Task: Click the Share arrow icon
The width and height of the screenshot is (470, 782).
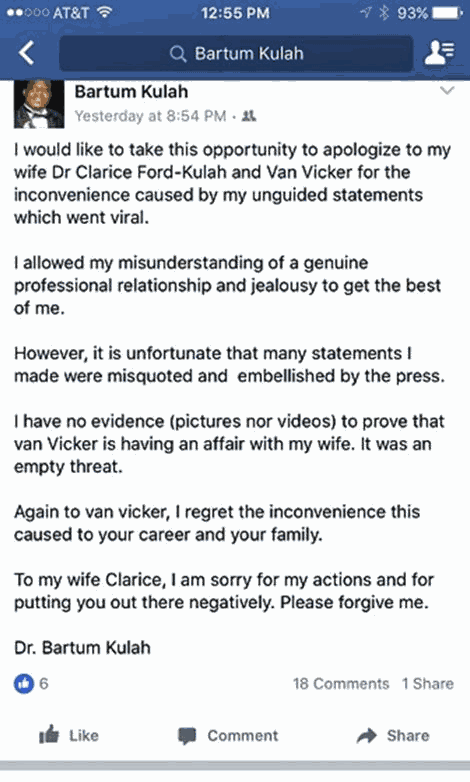Action: click(367, 736)
